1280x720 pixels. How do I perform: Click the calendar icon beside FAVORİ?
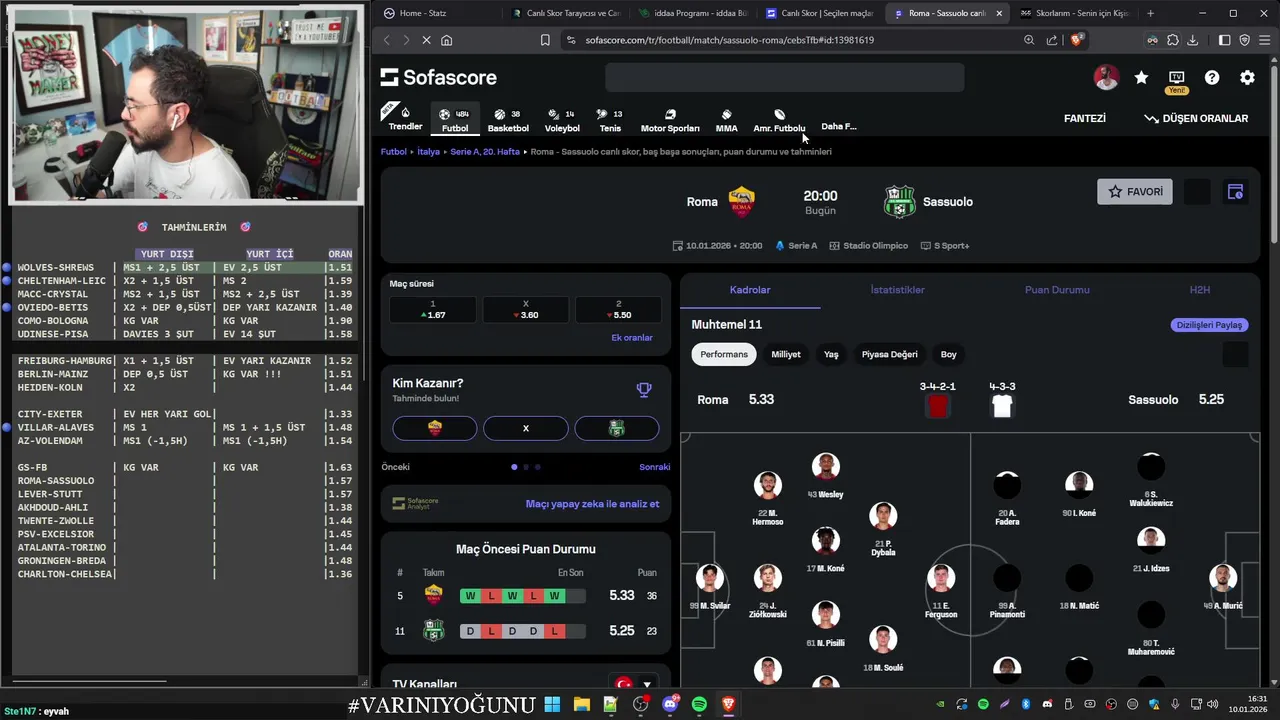tap(1235, 192)
